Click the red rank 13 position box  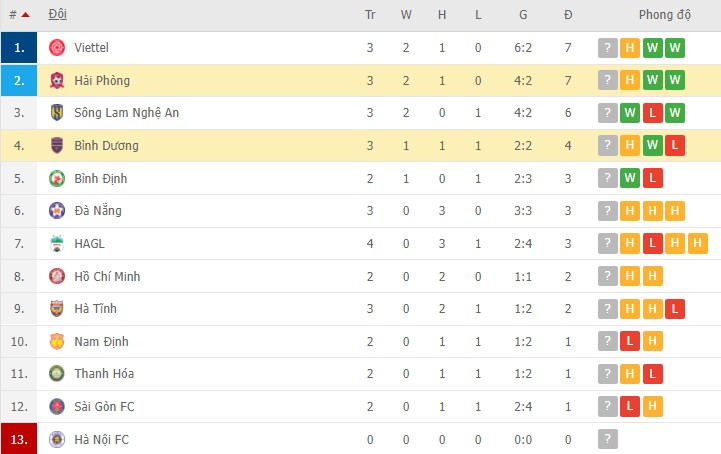point(19,439)
